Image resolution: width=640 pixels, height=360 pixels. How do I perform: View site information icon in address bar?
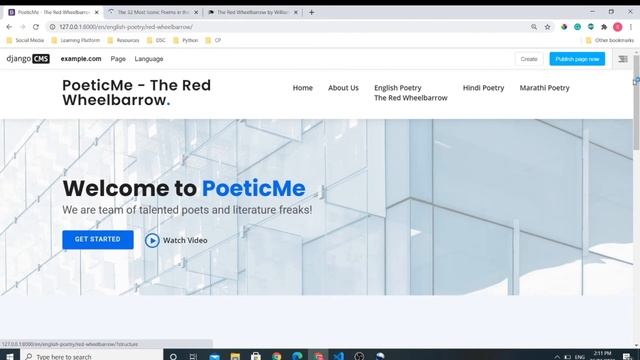(52, 27)
